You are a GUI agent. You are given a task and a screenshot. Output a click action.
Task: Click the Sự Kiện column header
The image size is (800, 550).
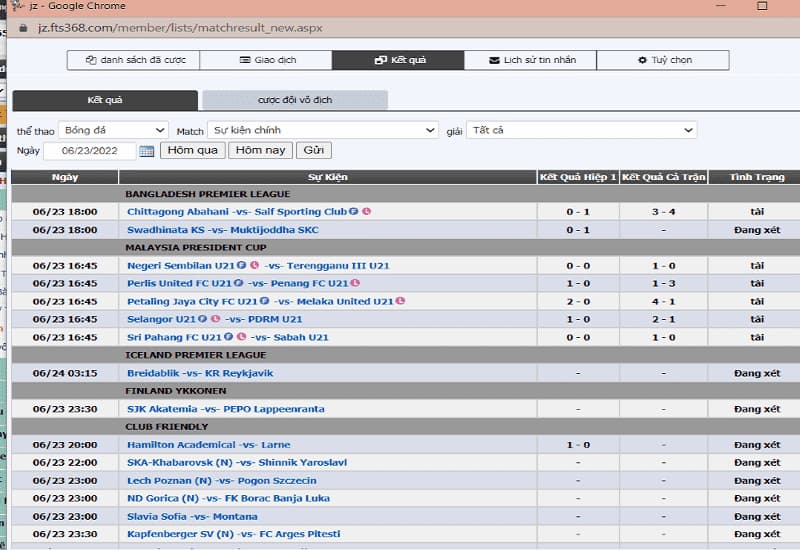[x=328, y=177]
